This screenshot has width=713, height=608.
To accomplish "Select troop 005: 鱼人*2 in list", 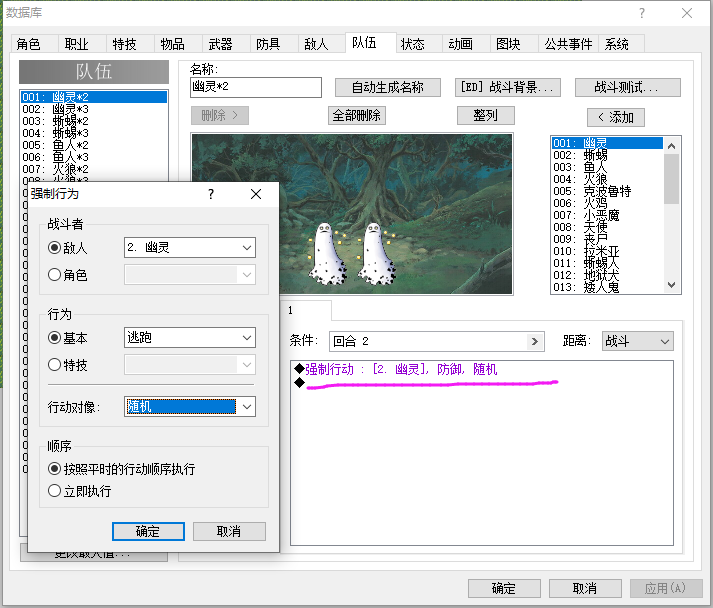I will pyautogui.click(x=94, y=145).
